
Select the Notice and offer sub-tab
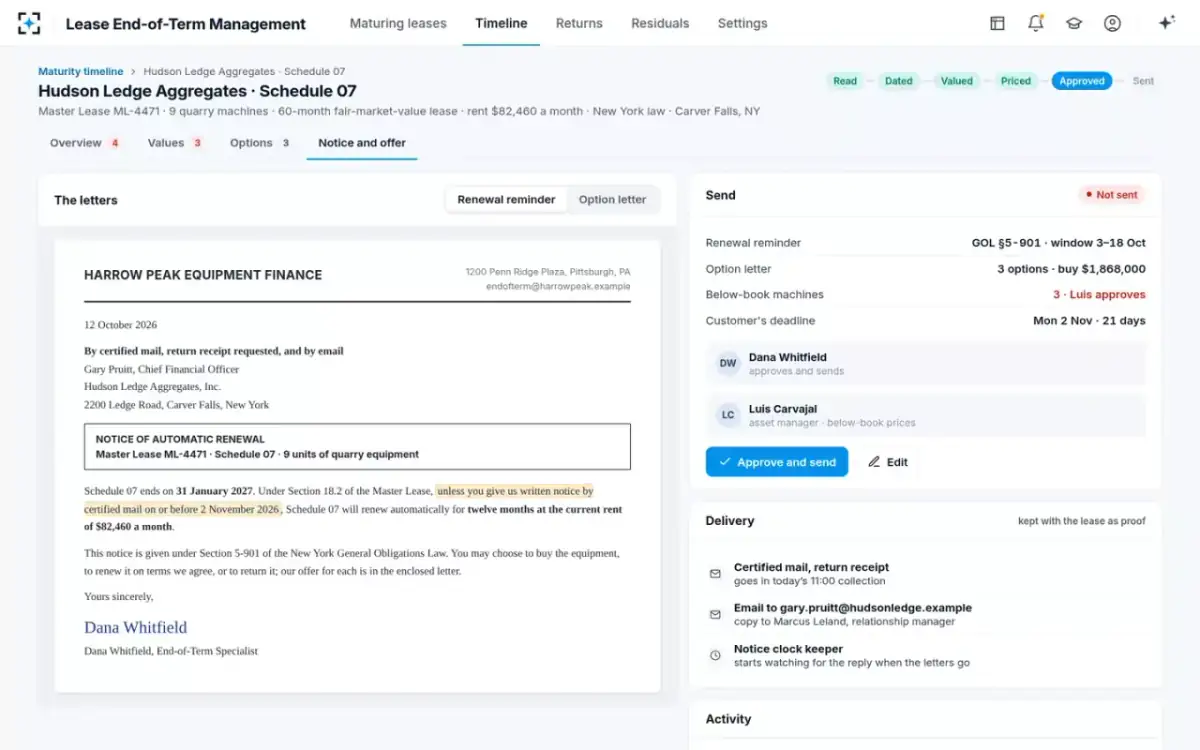pyautogui.click(x=362, y=143)
